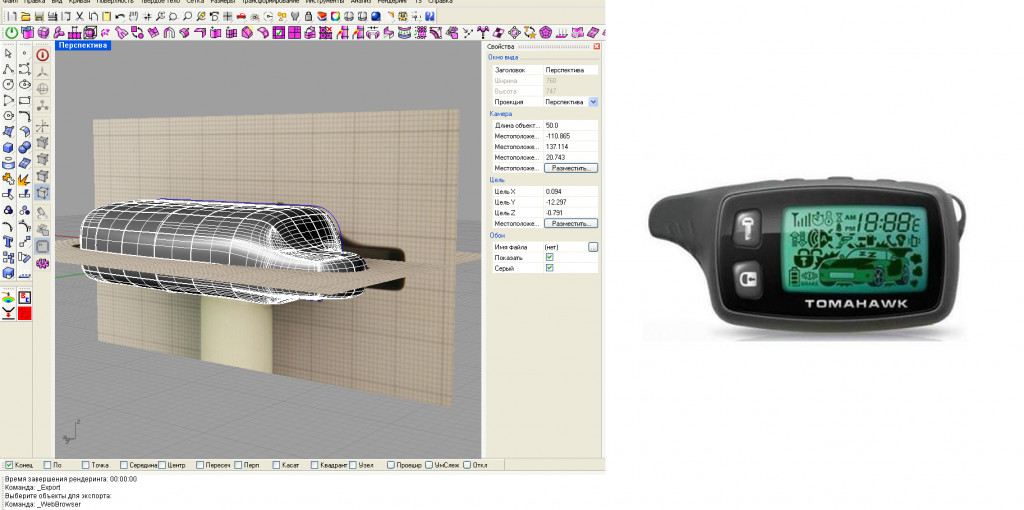Enable the Узел snap checkbox
Image resolution: width=1024 pixels, height=510 pixels.
[x=353, y=465]
